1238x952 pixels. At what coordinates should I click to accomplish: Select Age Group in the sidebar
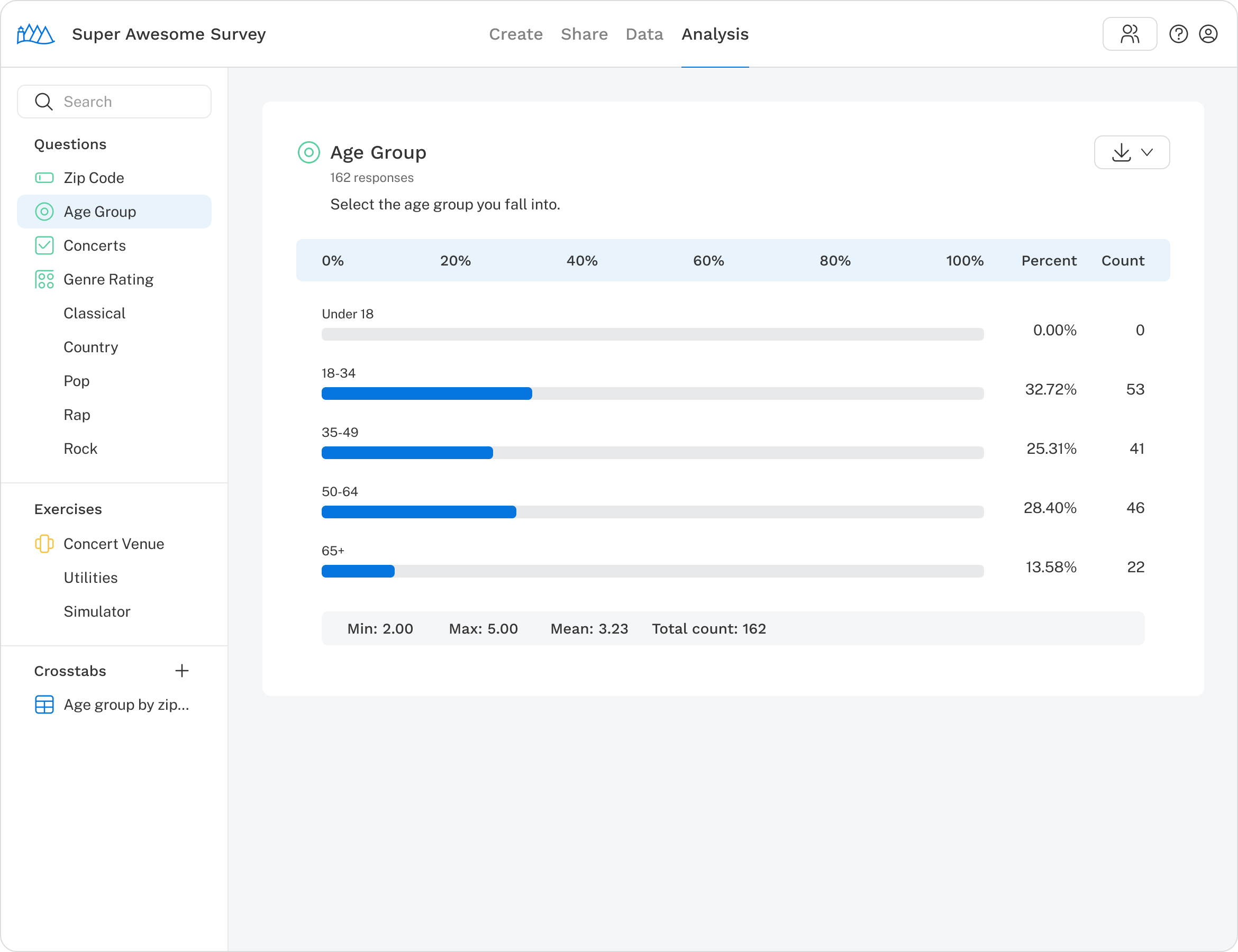pos(114,212)
